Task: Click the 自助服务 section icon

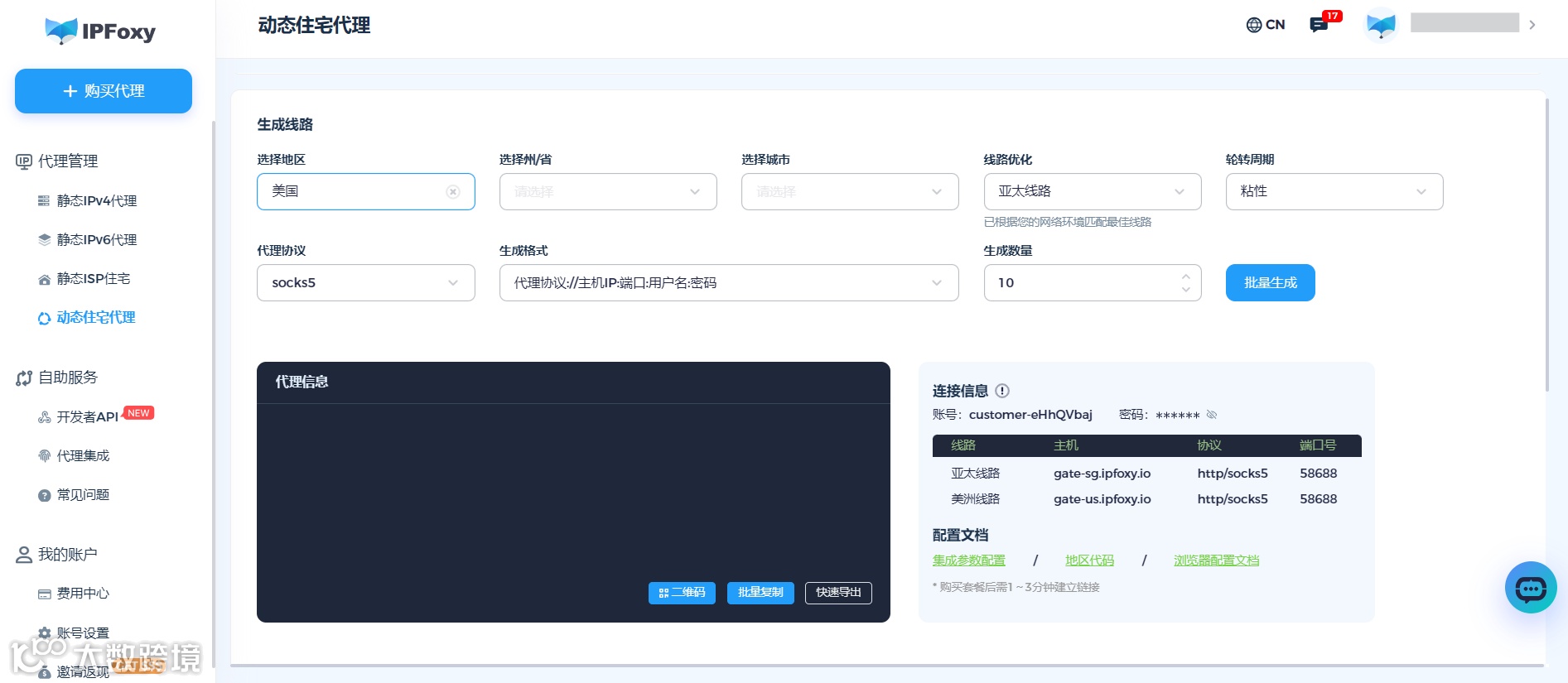Action: [x=23, y=378]
